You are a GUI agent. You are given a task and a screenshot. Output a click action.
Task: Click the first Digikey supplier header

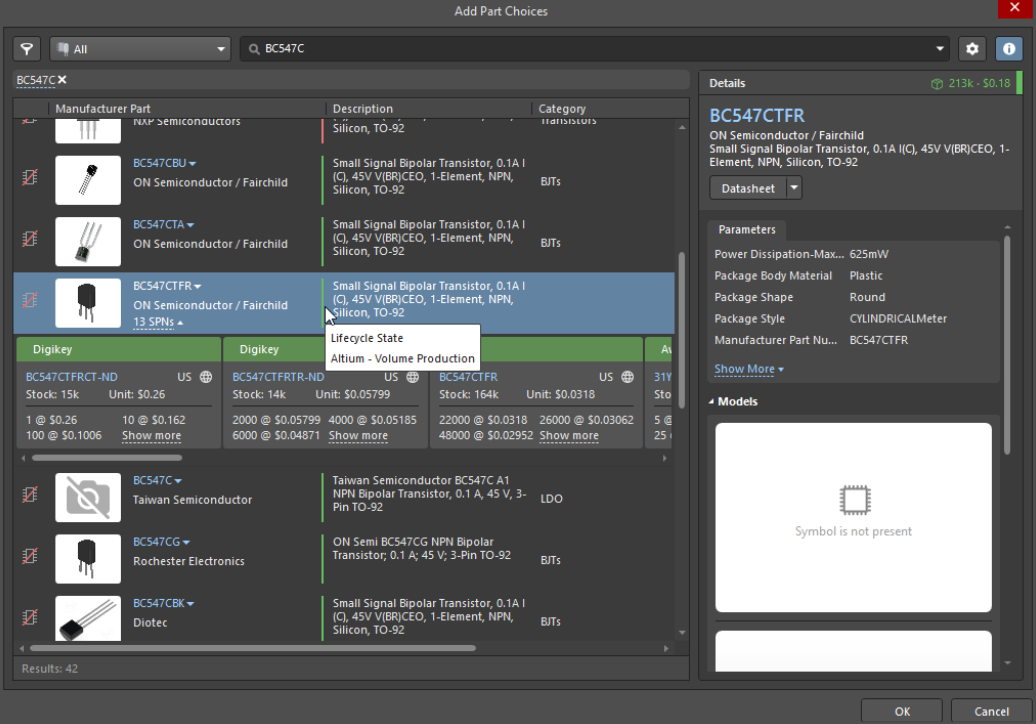coord(119,349)
